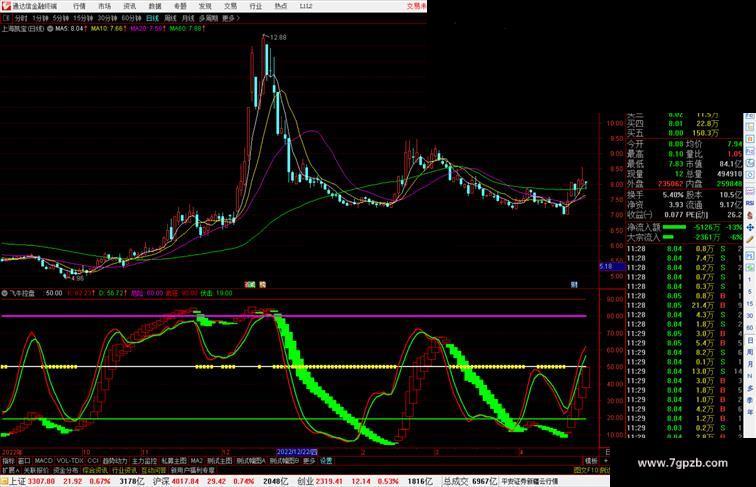The width and height of the screenshot is (756, 487).
Task: Switch to 分时 chart period
Action: click(21, 18)
